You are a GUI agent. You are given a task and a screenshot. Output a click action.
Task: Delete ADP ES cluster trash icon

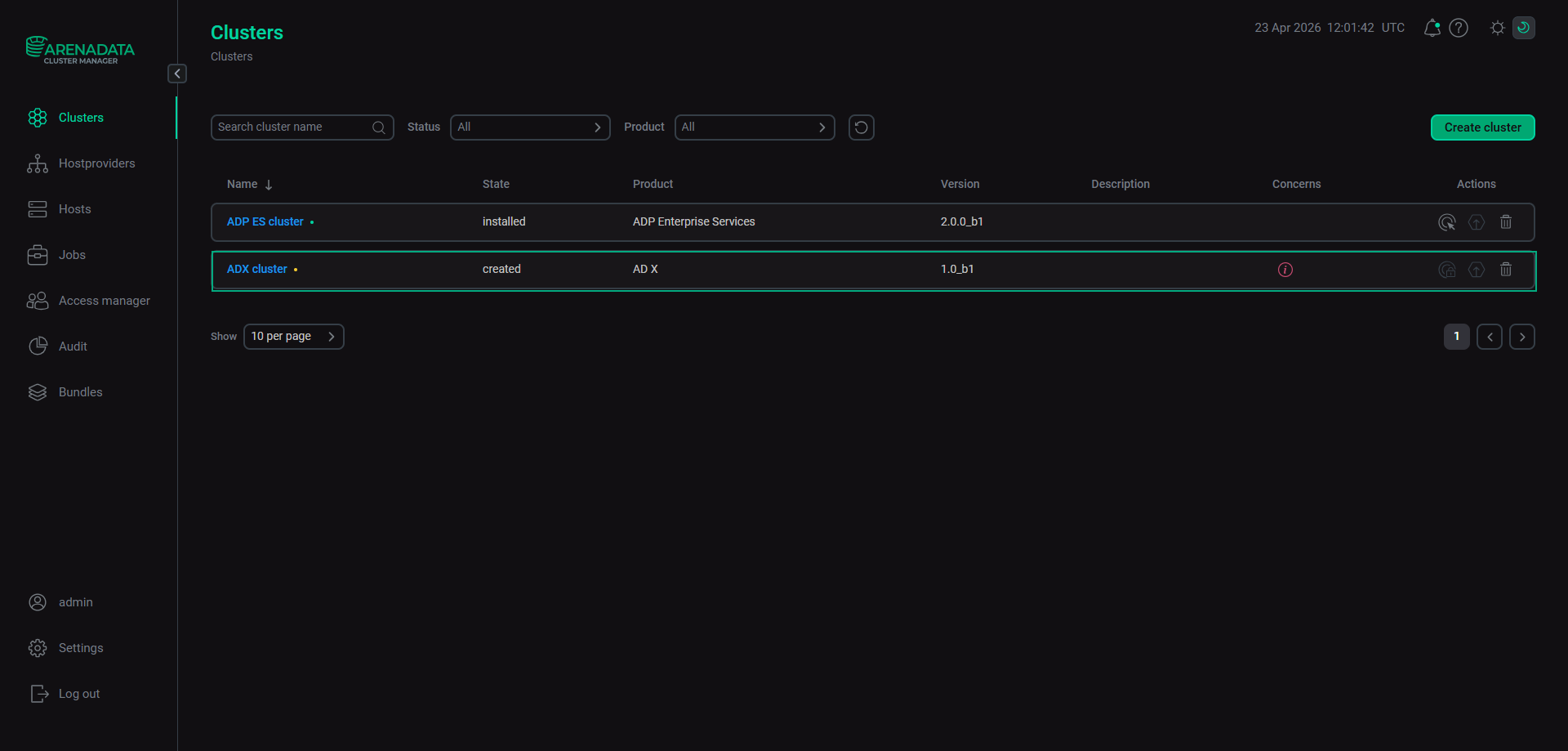point(1506,222)
